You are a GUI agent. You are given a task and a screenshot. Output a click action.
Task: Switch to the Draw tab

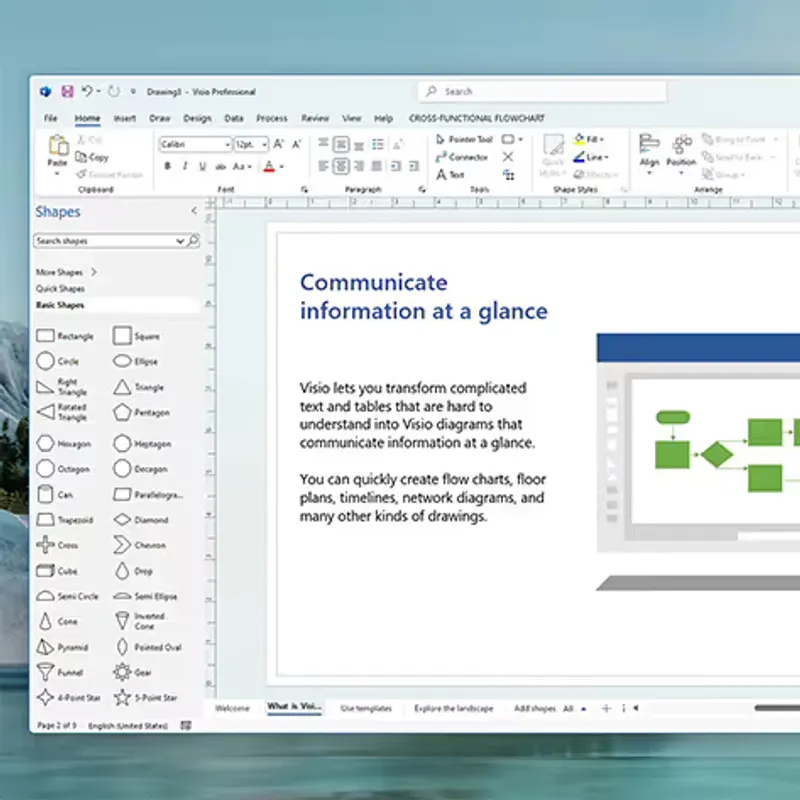[160, 118]
